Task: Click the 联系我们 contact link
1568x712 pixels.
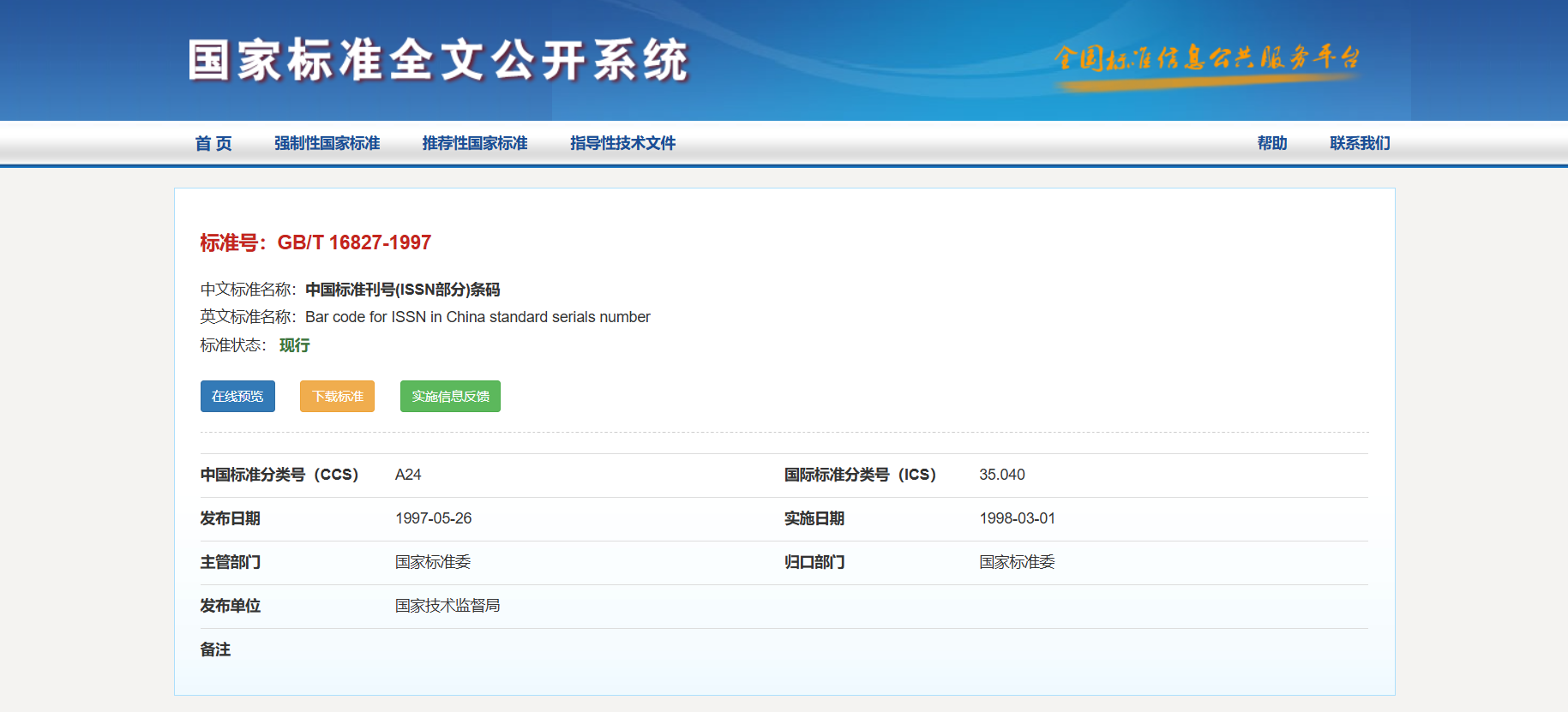Action: point(1360,143)
